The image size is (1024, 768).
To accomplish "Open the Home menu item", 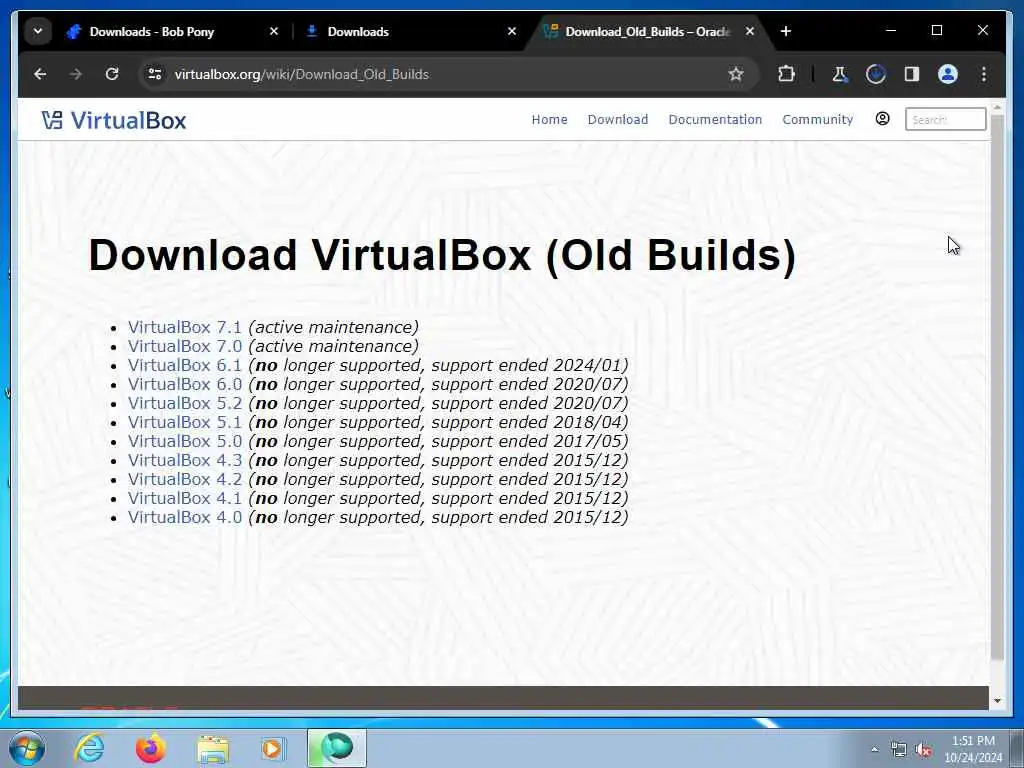I will coord(549,120).
